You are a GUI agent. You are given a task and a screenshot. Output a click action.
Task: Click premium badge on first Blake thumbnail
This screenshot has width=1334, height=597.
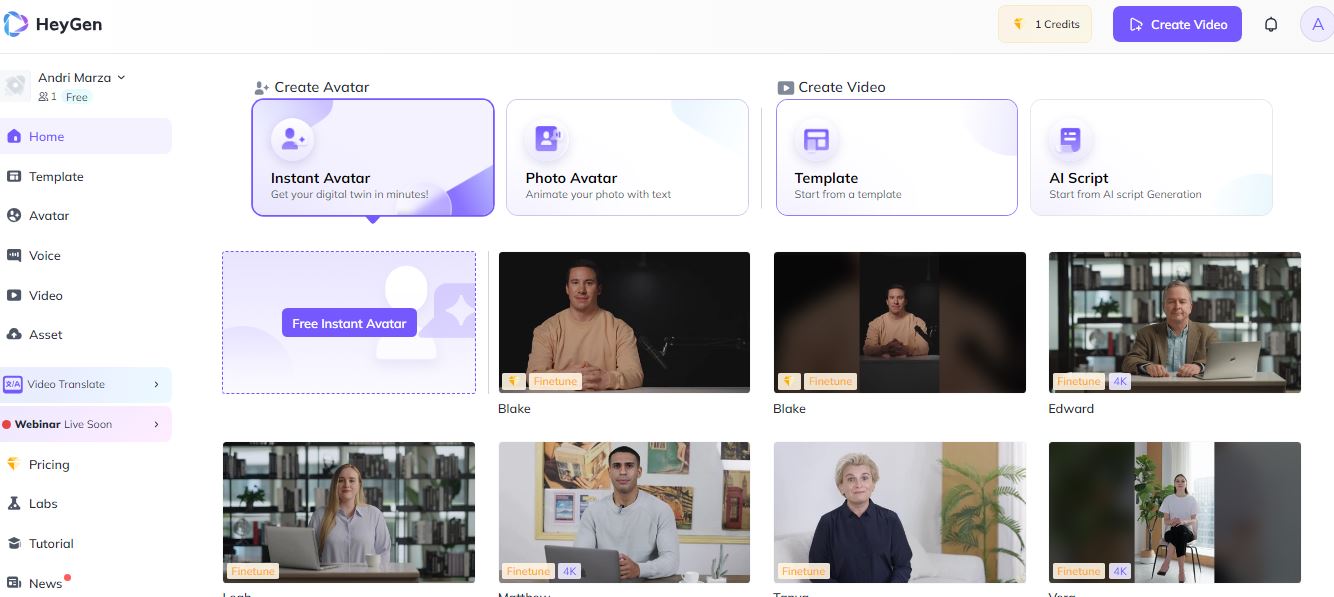coord(514,381)
